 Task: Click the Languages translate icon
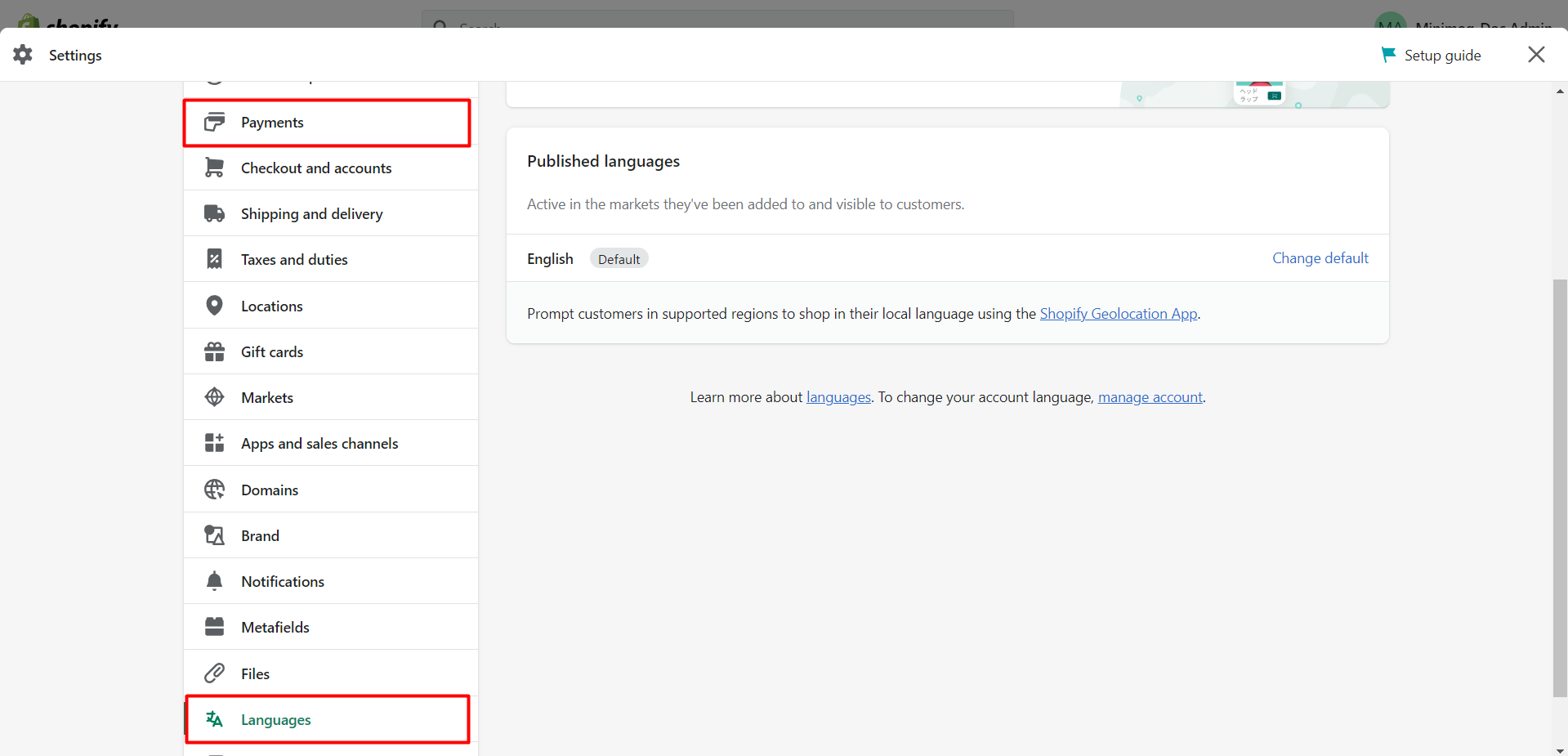click(x=214, y=719)
